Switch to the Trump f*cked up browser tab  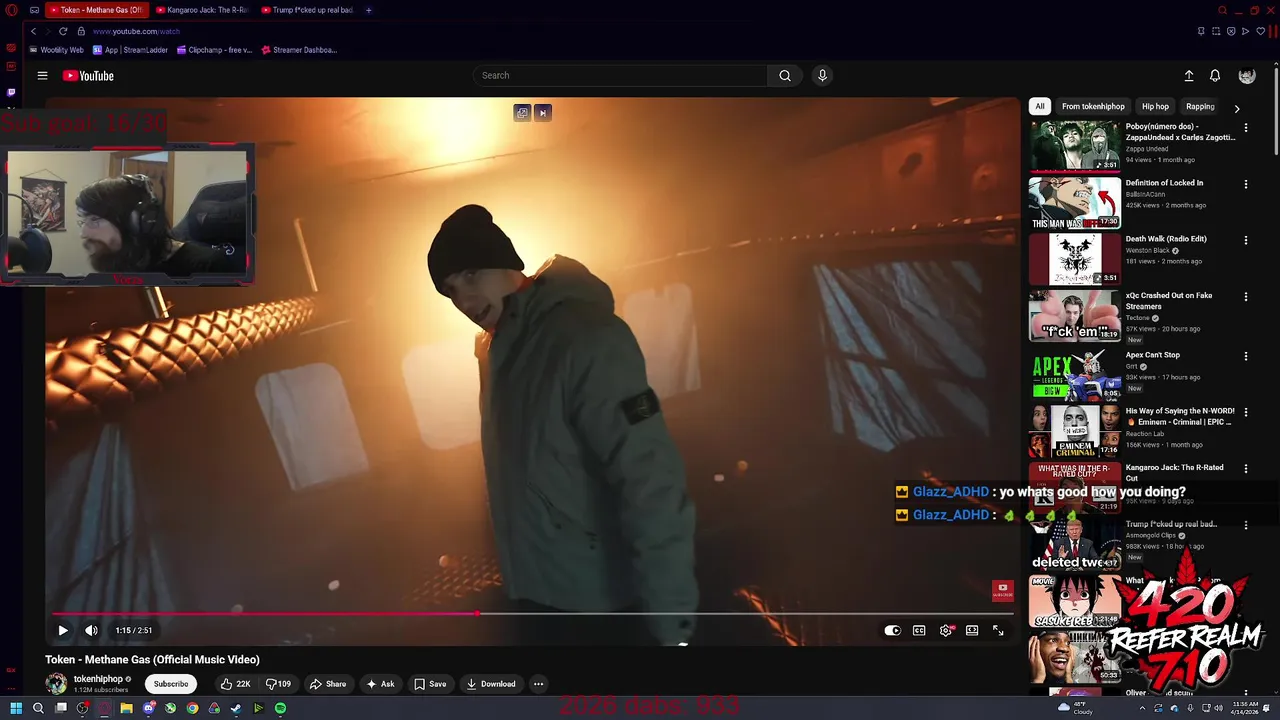[307, 10]
